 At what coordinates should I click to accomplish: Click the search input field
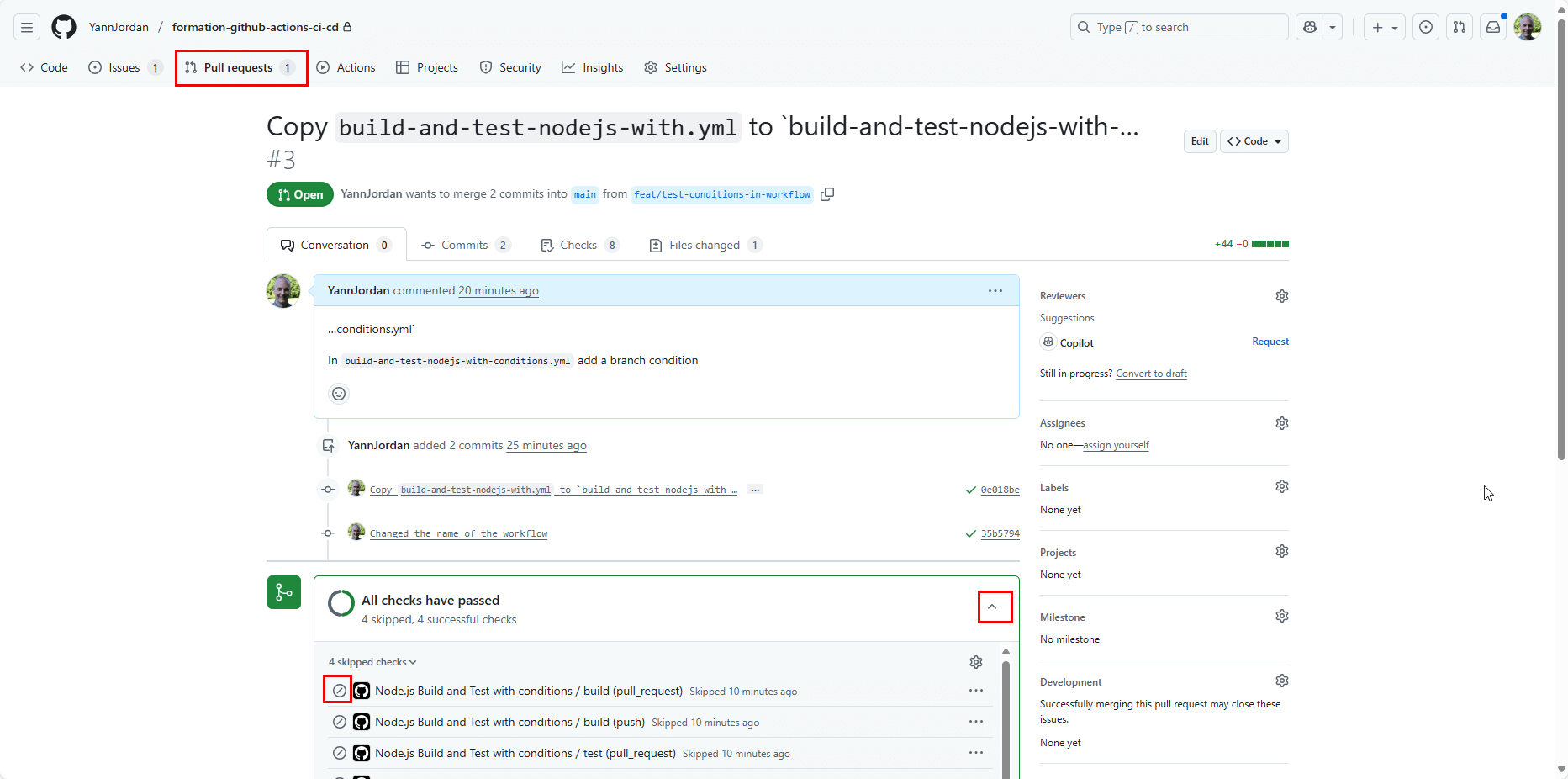(1179, 27)
